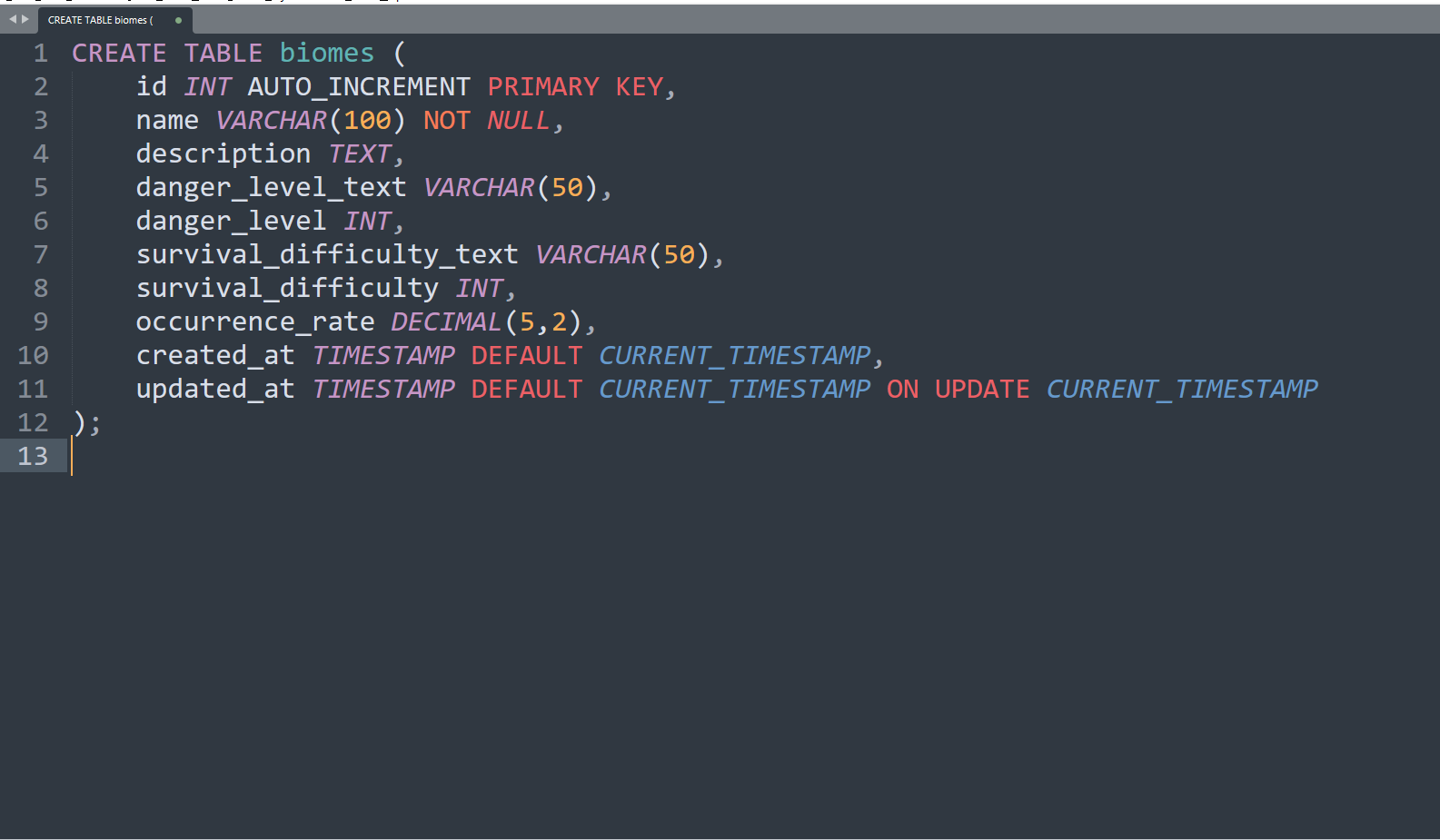The width and height of the screenshot is (1440, 840).
Task: Click VARCHAR on the survival_difficulty_text line
Action: click(591, 255)
